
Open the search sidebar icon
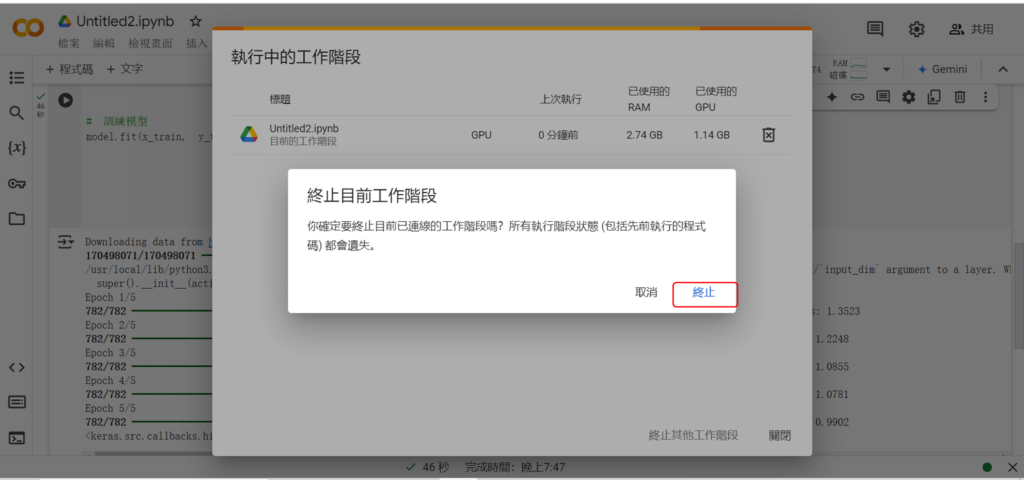16,113
